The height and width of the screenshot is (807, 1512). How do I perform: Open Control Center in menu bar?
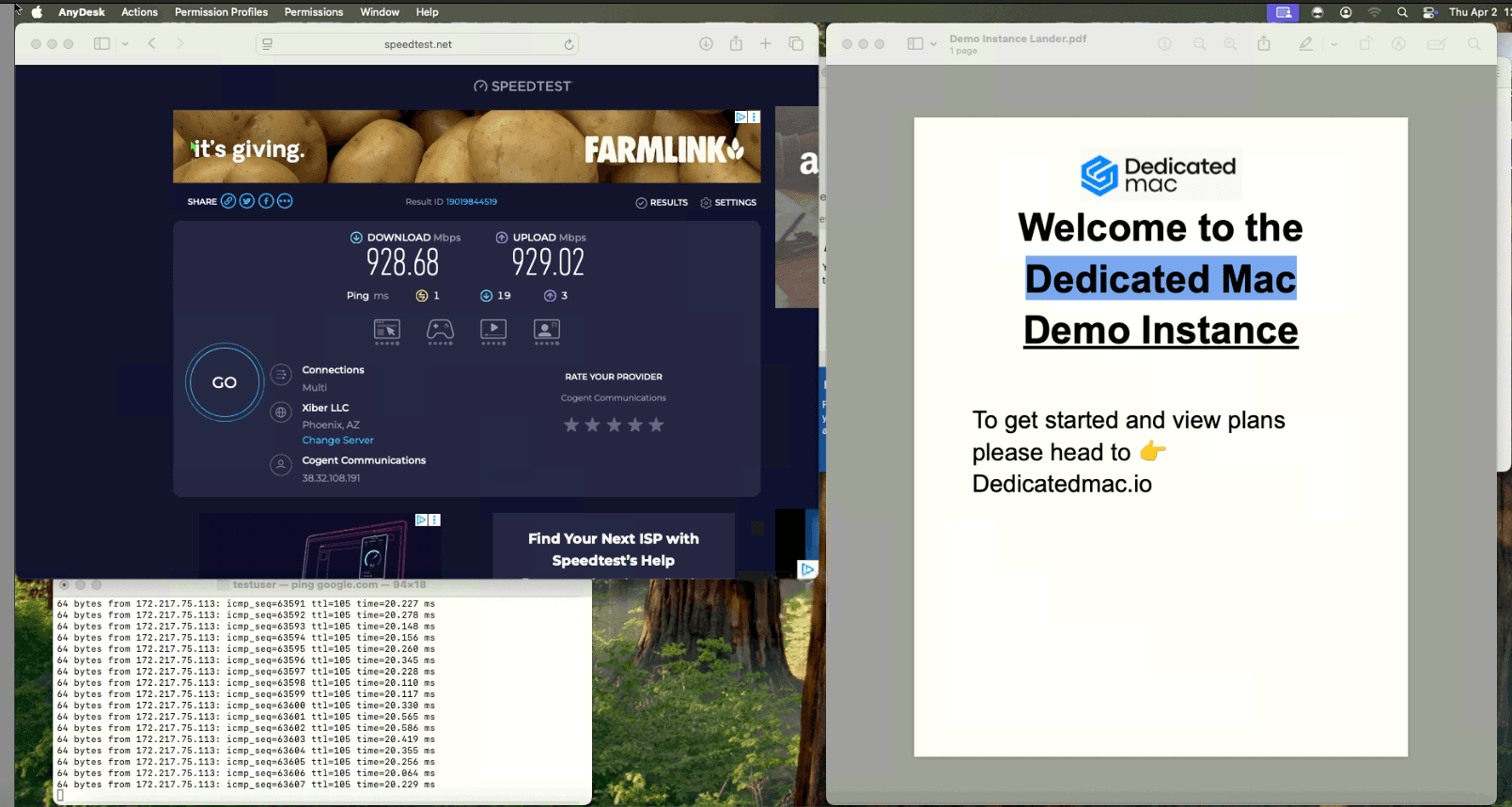(x=1430, y=12)
